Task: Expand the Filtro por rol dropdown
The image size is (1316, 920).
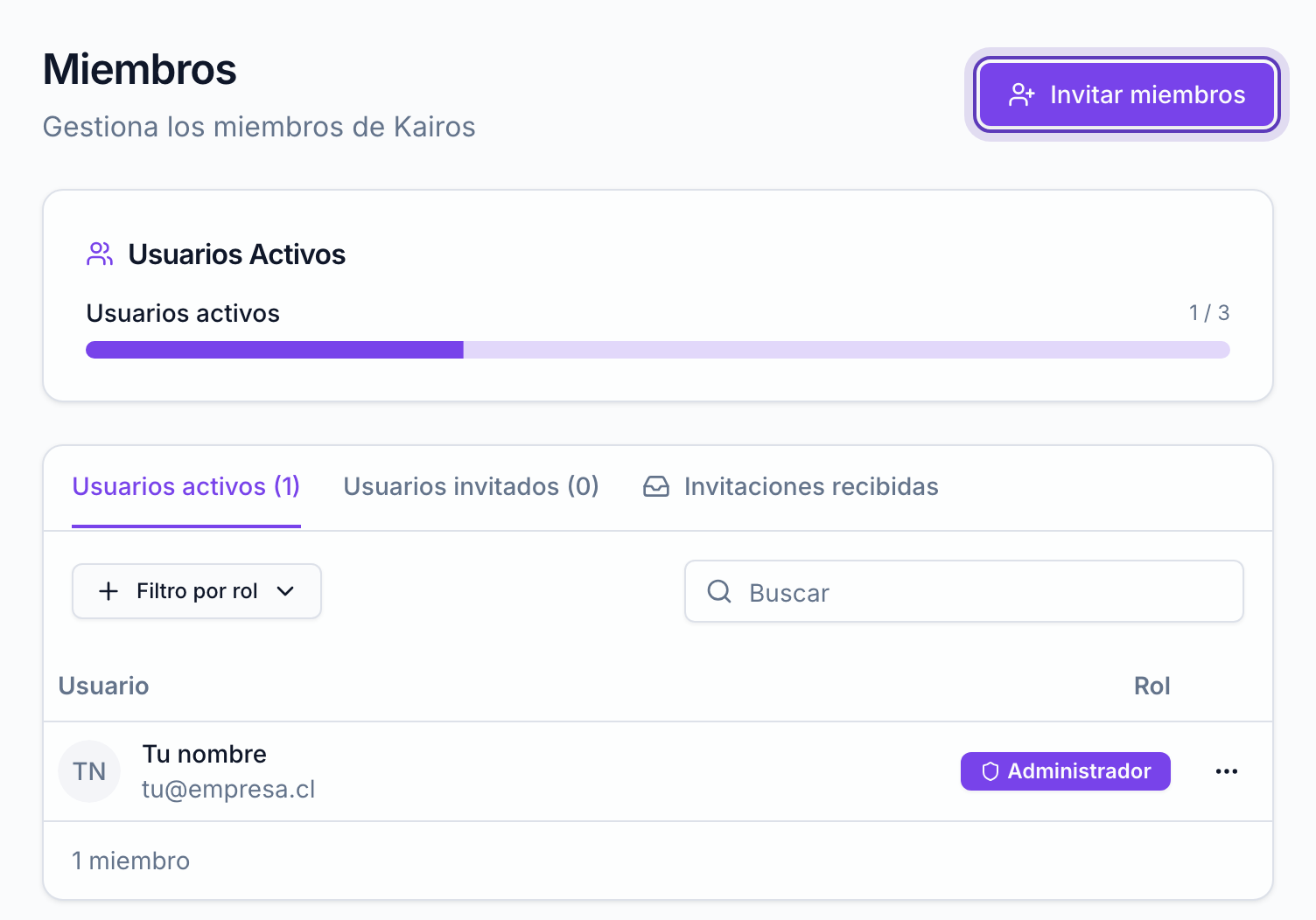Action: pos(197,591)
